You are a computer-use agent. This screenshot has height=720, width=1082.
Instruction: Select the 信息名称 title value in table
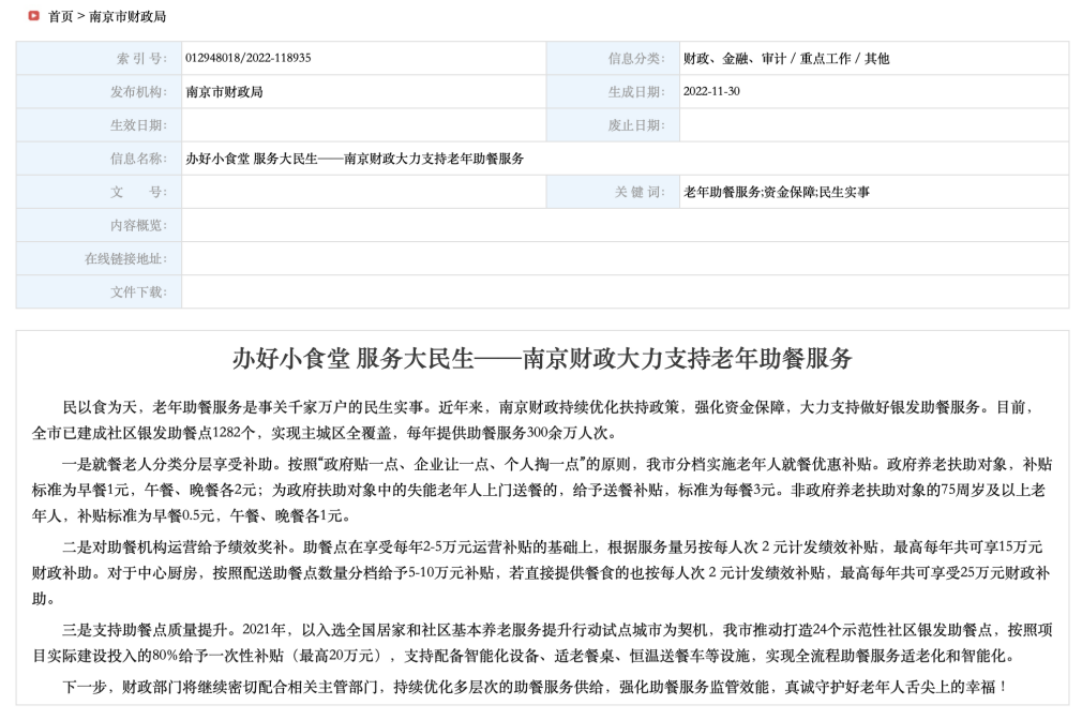[x=355, y=159]
